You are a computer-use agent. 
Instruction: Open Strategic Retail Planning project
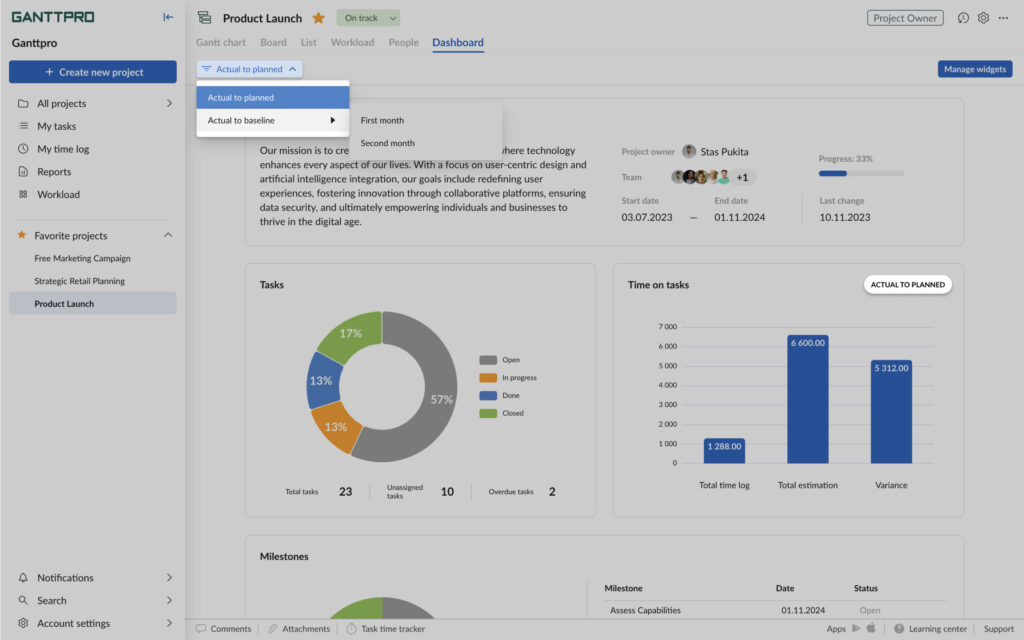79,281
